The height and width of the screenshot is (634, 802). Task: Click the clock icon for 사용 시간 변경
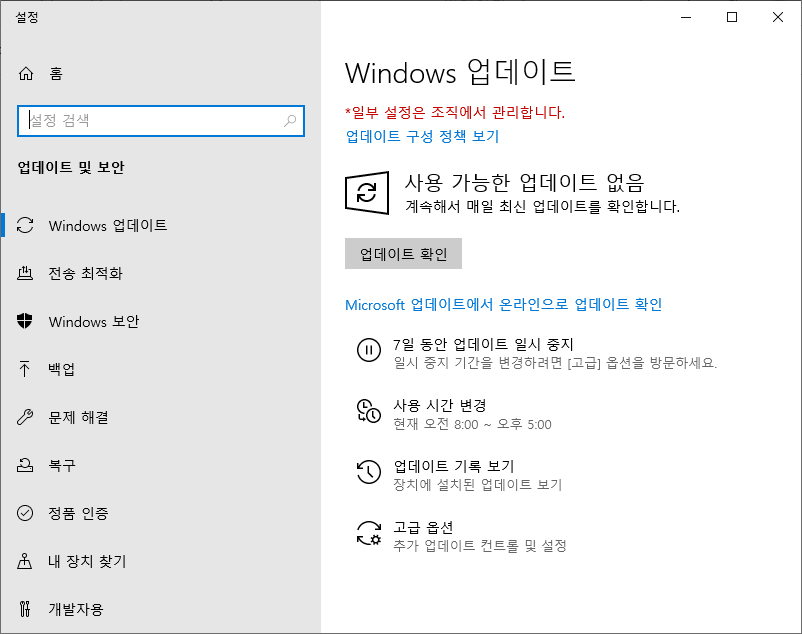click(x=369, y=411)
